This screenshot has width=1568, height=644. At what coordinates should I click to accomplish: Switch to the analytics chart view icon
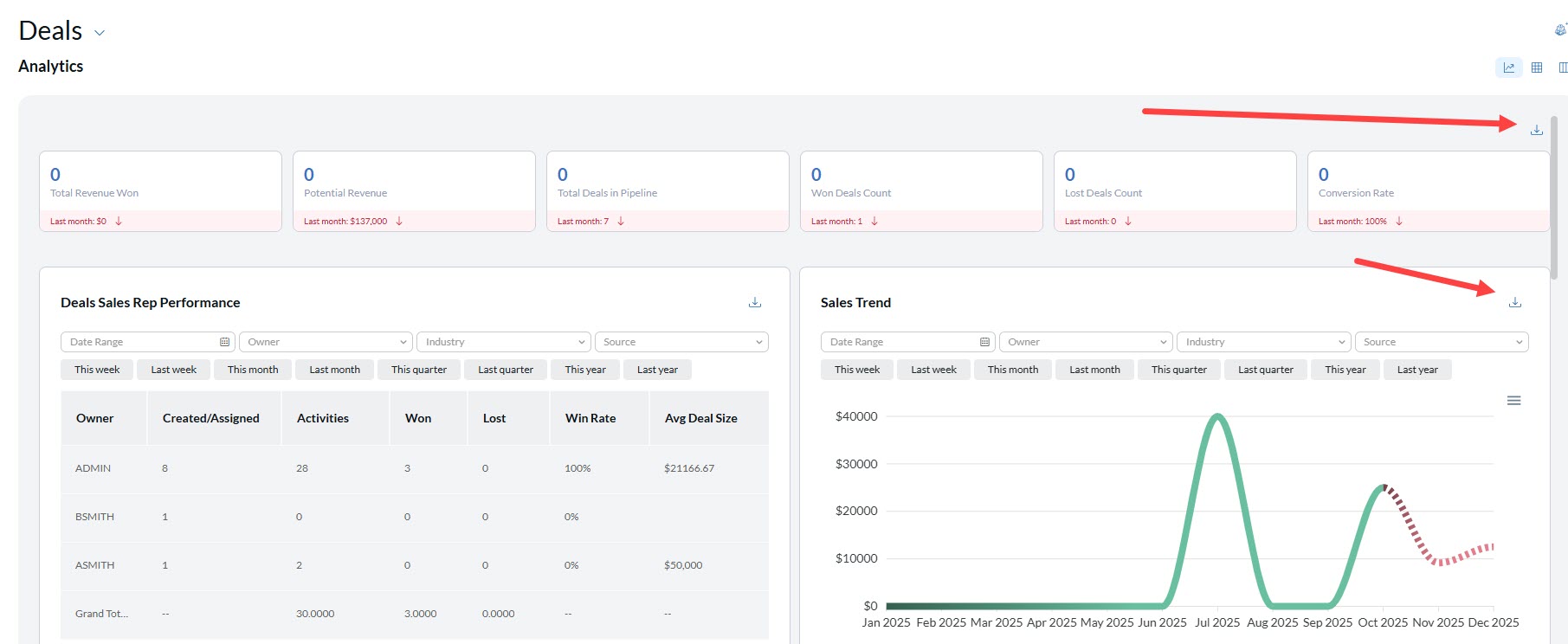click(1508, 68)
